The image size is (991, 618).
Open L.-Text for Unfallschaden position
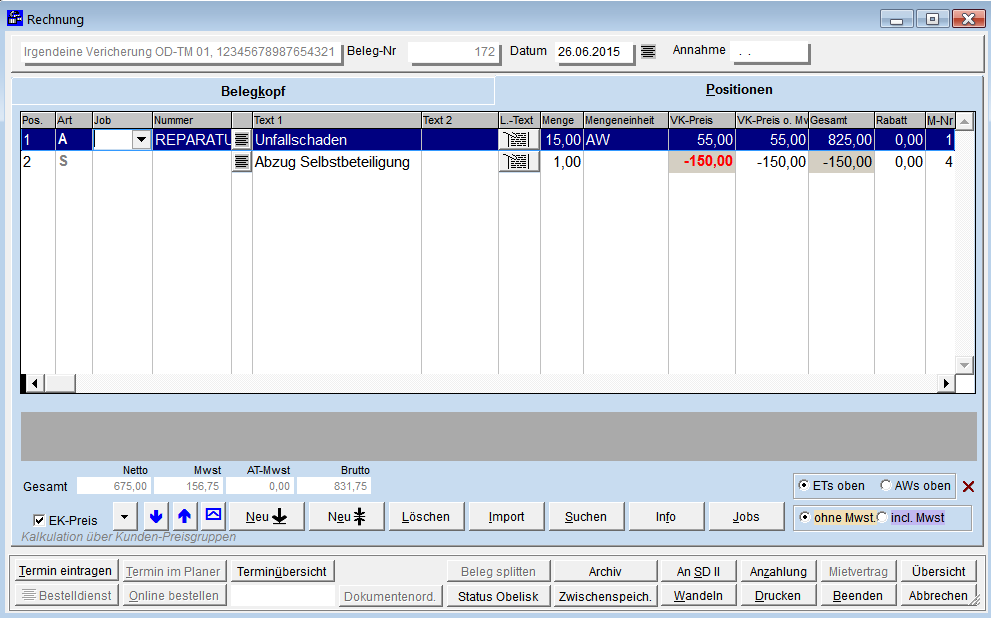point(519,140)
